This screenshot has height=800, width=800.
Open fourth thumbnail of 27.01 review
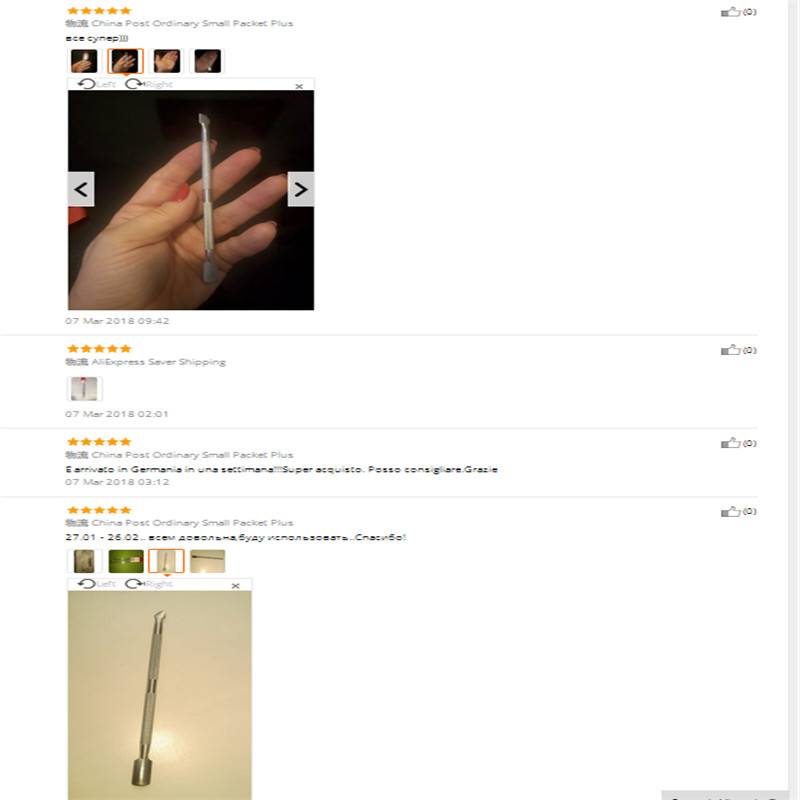click(x=208, y=561)
